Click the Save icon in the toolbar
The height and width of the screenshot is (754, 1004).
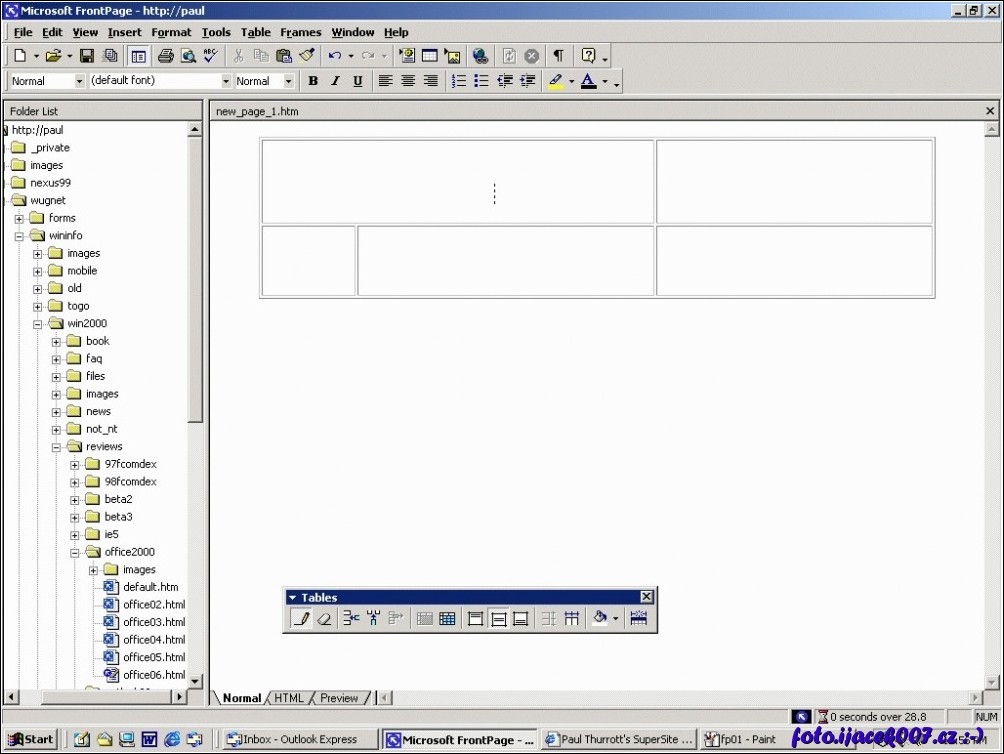pos(87,56)
